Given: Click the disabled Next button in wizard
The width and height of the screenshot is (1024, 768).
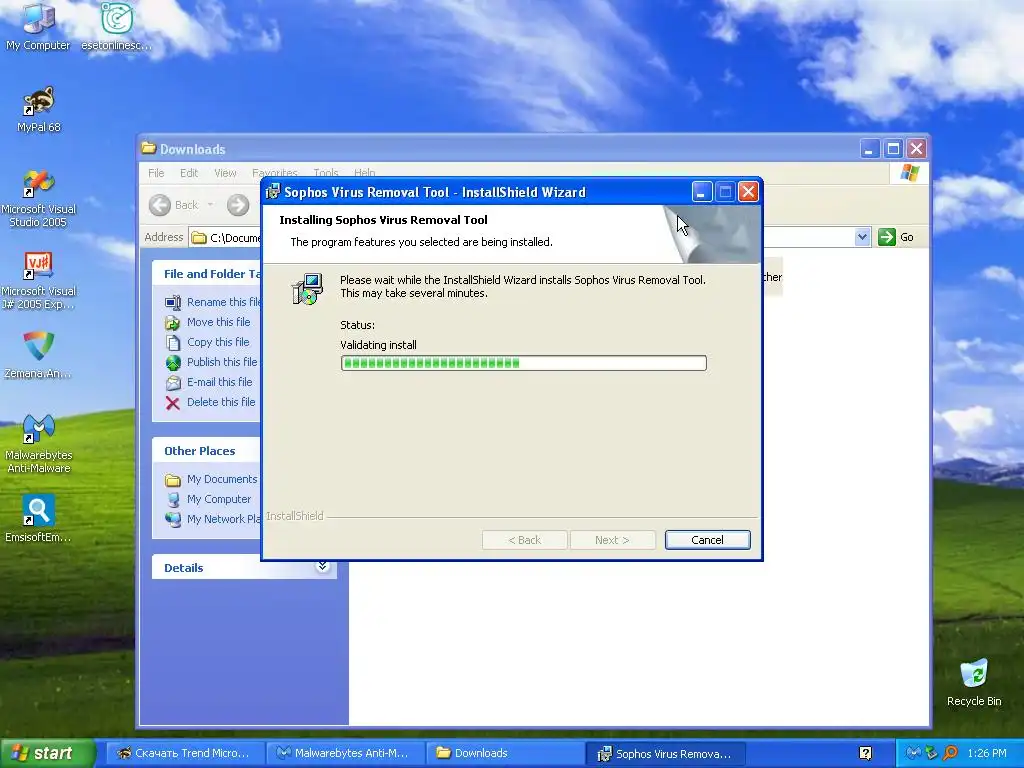Looking at the screenshot, I should (x=613, y=540).
